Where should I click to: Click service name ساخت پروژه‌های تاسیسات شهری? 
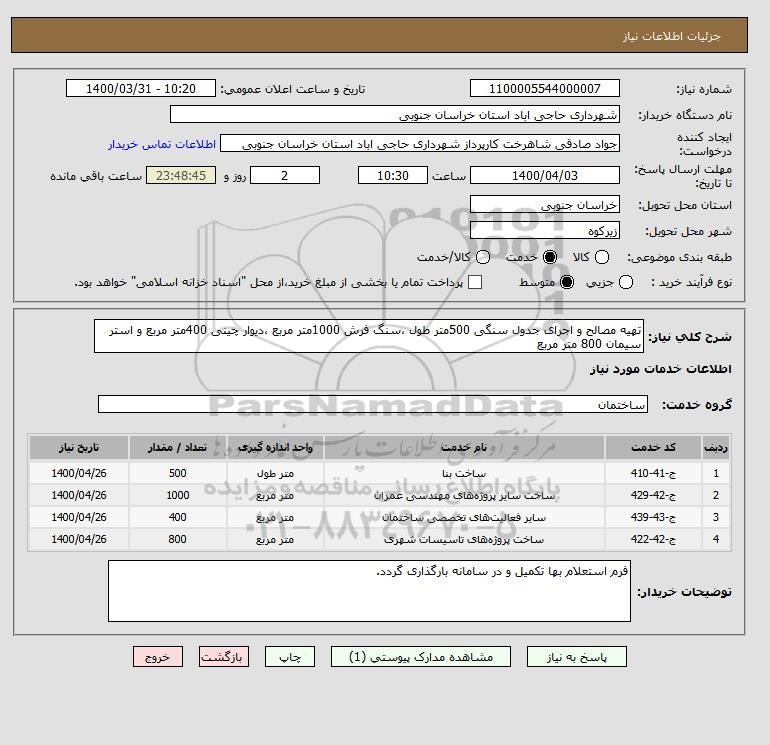(464, 540)
